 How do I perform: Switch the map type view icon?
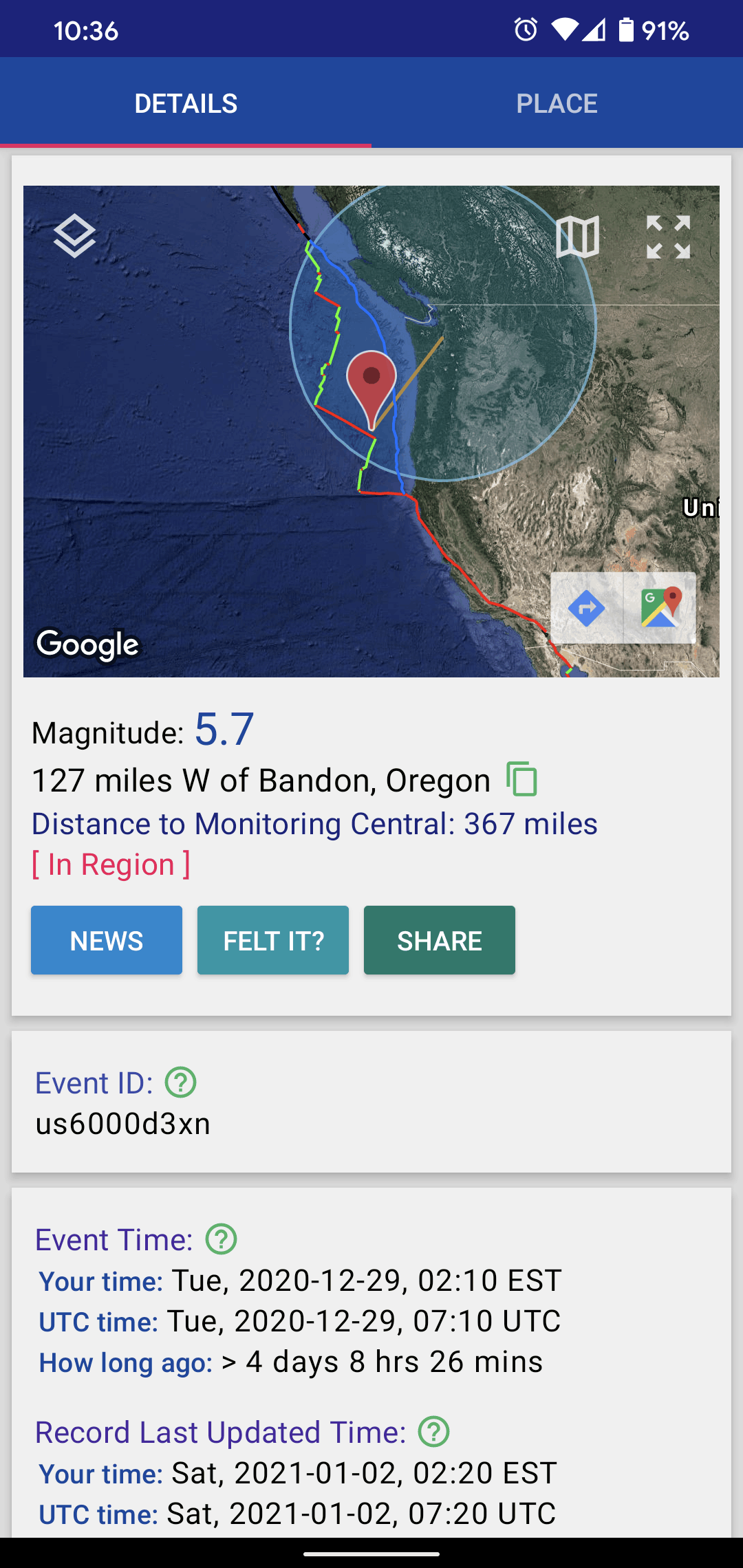(x=577, y=237)
